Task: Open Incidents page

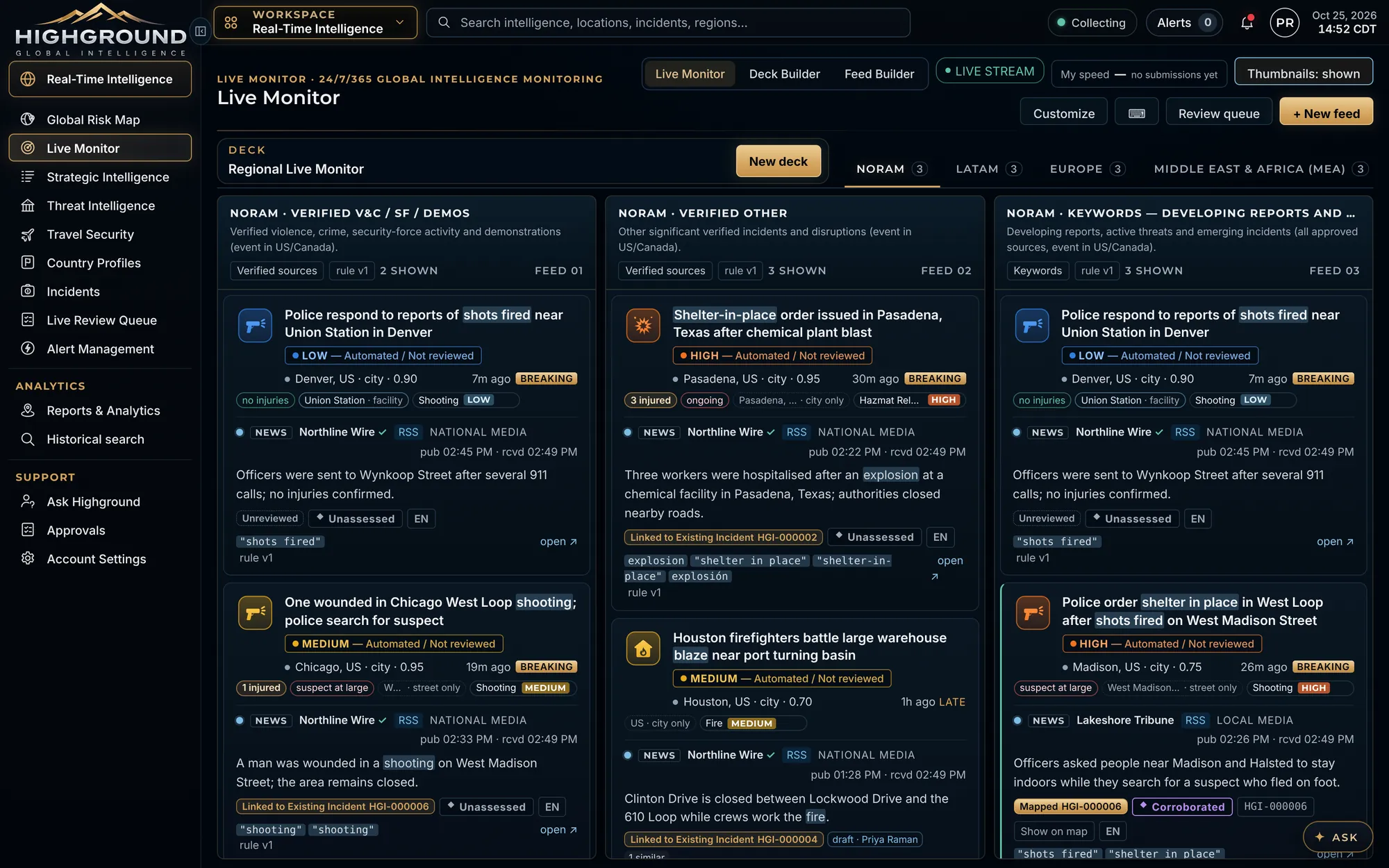Action: pyautogui.click(x=100, y=292)
